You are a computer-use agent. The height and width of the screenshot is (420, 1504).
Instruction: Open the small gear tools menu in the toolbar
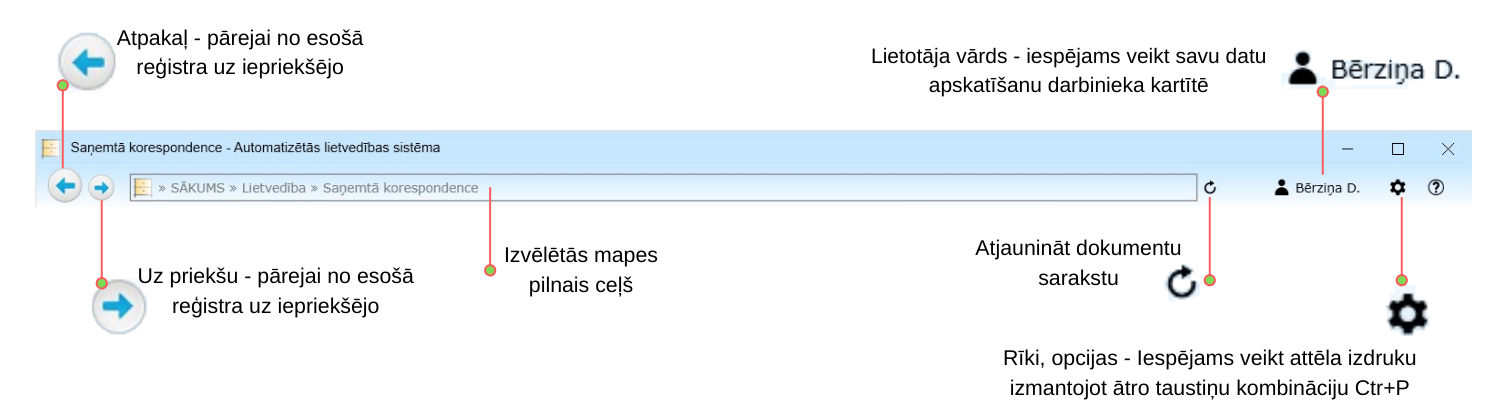(1398, 187)
